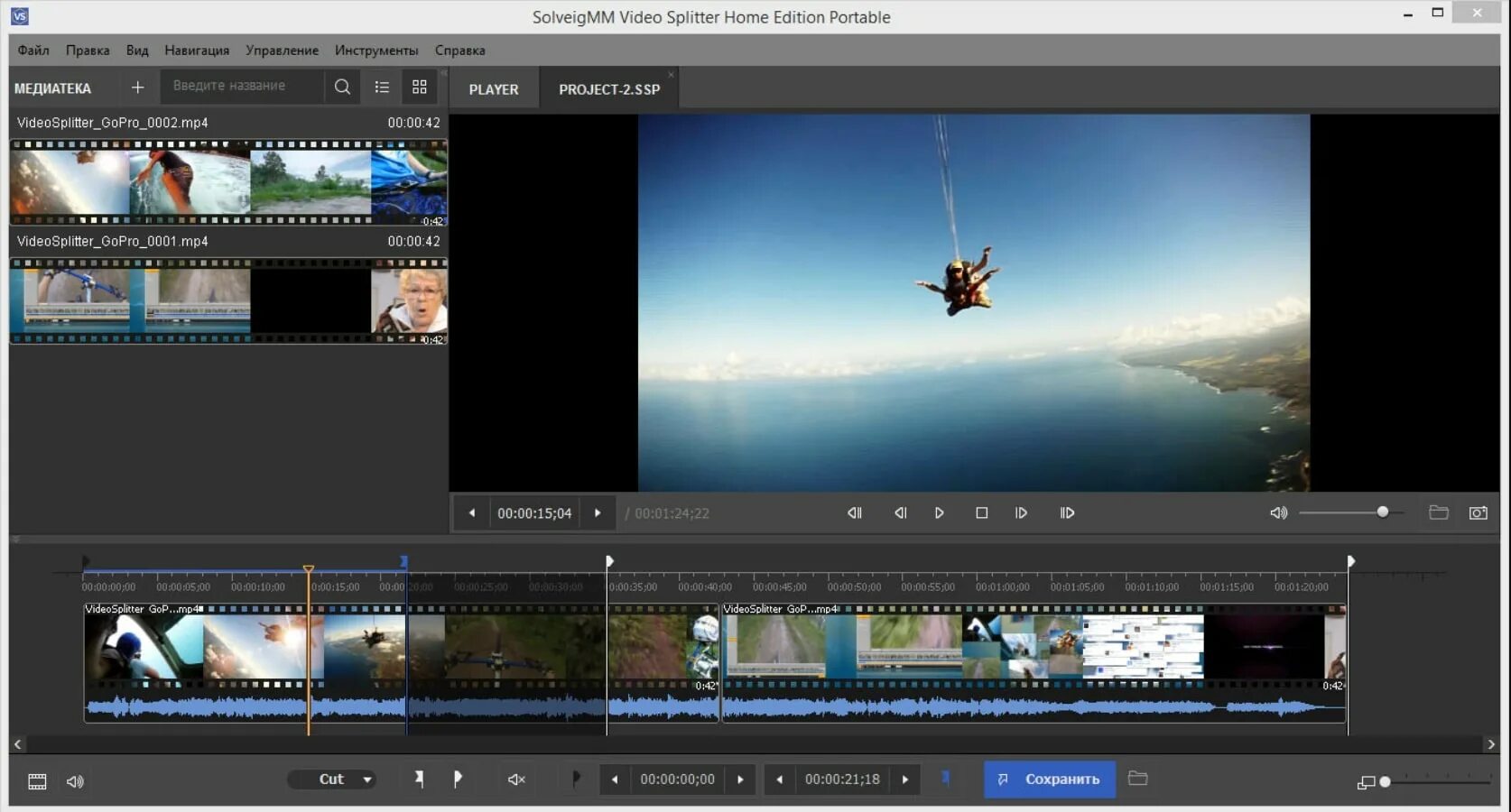Play the video in the player

(939, 512)
